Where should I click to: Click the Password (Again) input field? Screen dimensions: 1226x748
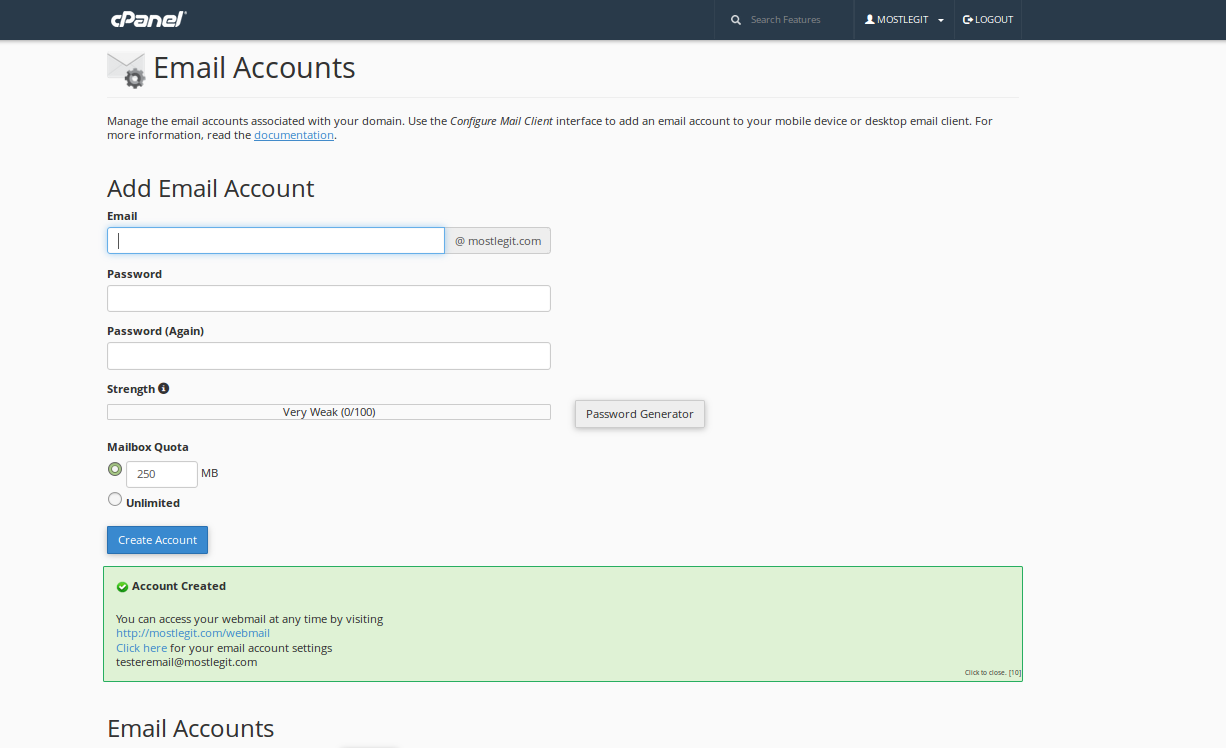[328, 356]
